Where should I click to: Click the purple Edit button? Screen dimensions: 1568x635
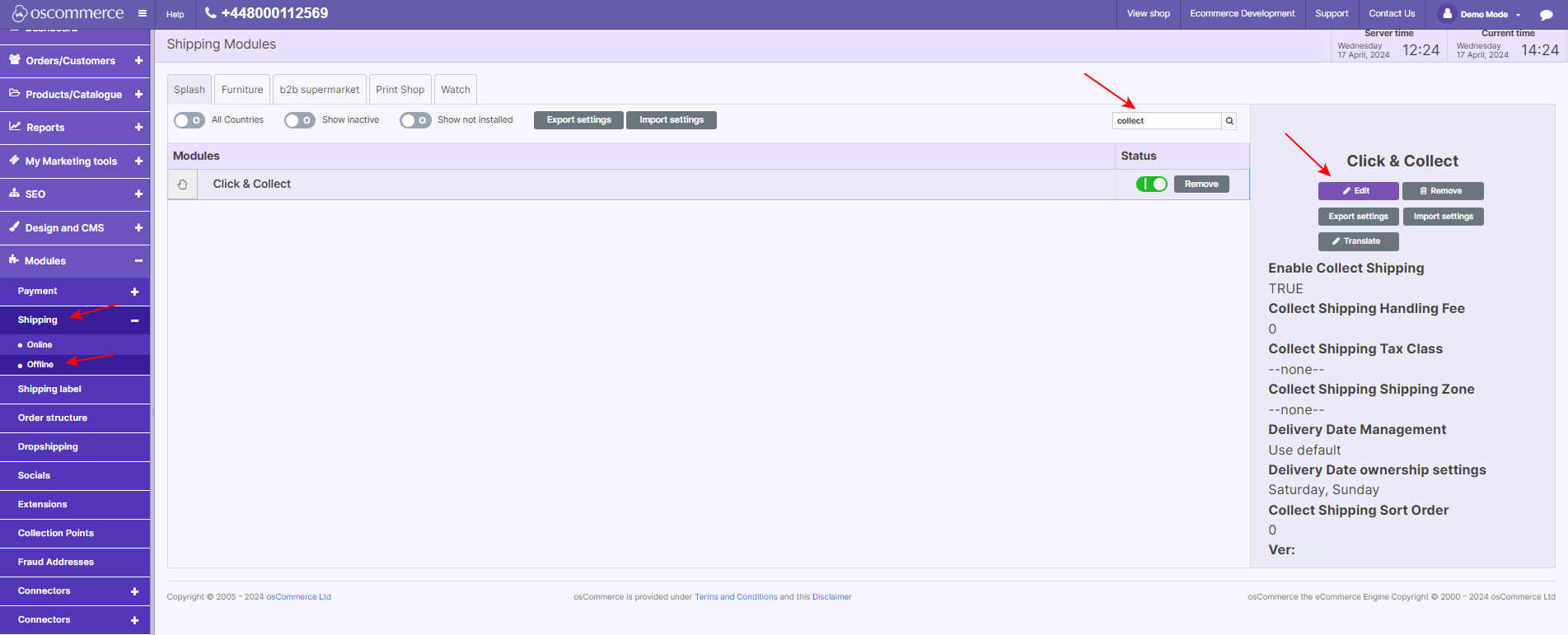tap(1358, 191)
